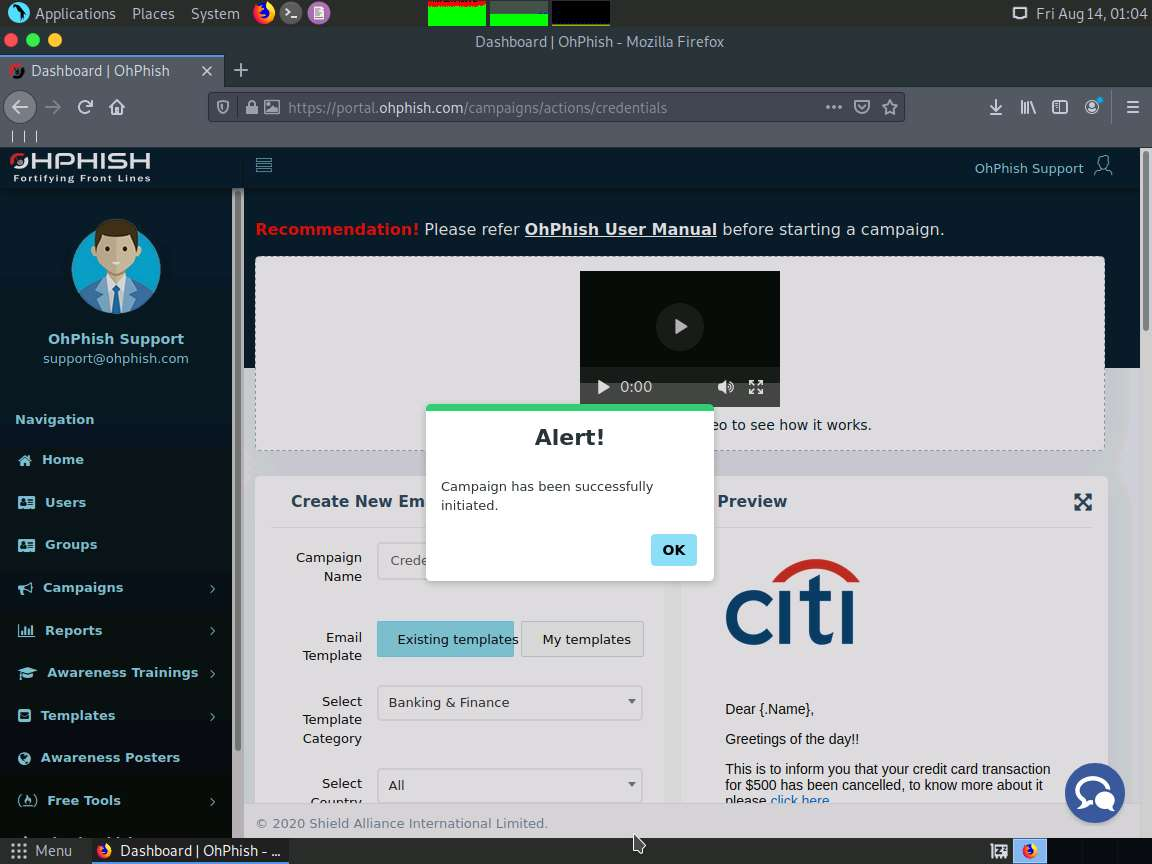Open Firefox account icon
Image resolution: width=1152 pixels, height=864 pixels.
pyautogui.click(x=1092, y=107)
